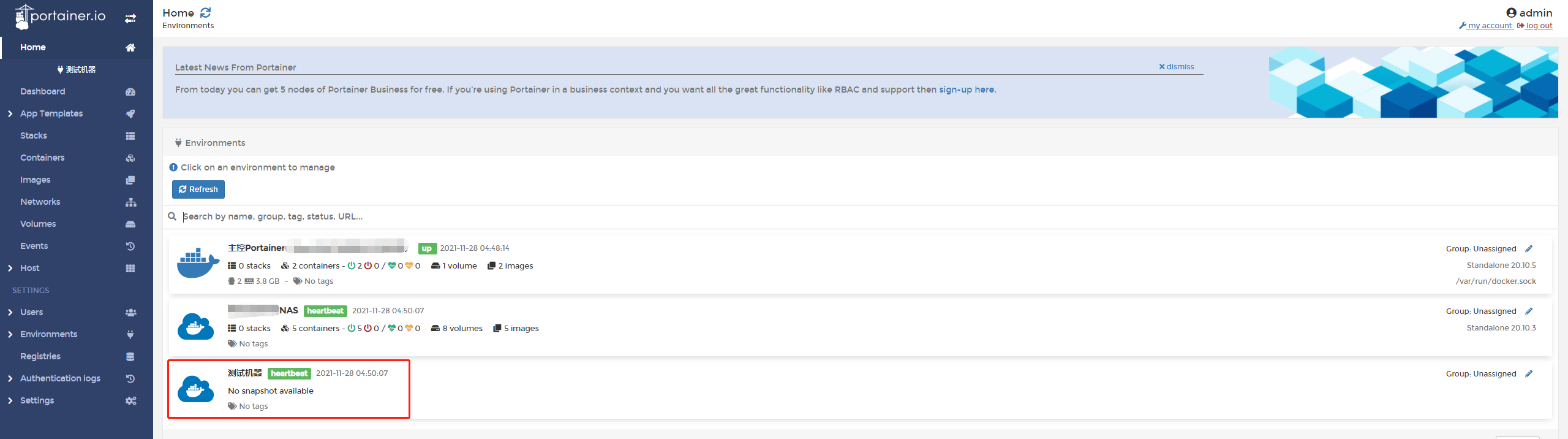Click the search magnifier icon
This screenshot has height=439, width=1568.
172,216
